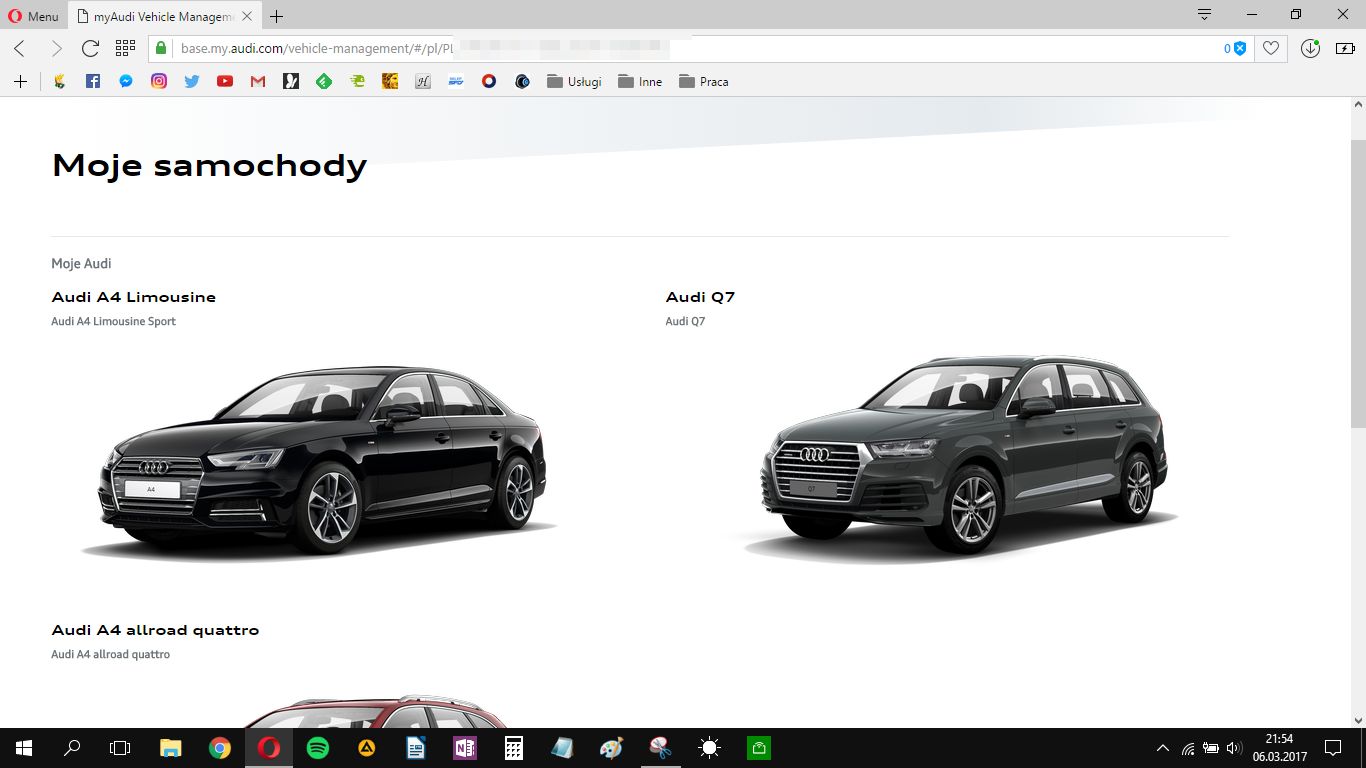Open the Audi A4 allroad quattro heading
The width and height of the screenshot is (1366, 768).
pos(155,630)
